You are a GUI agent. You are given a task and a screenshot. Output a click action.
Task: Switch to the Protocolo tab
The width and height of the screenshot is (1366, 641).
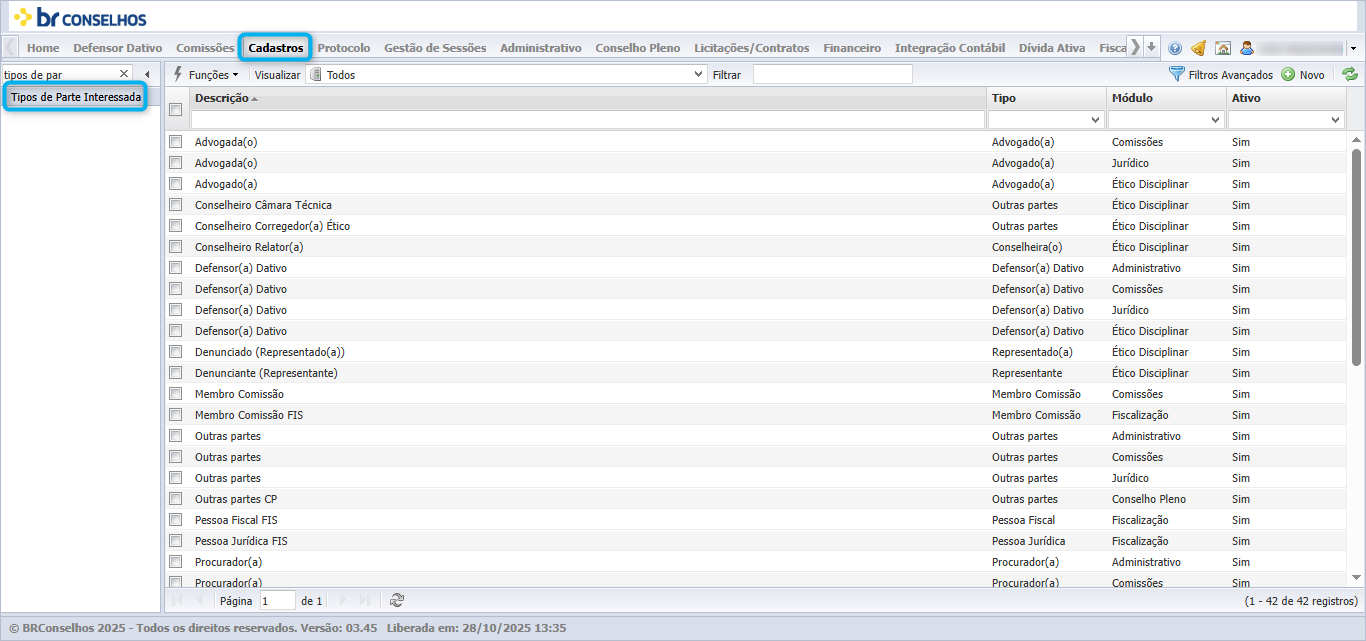pos(344,47)
